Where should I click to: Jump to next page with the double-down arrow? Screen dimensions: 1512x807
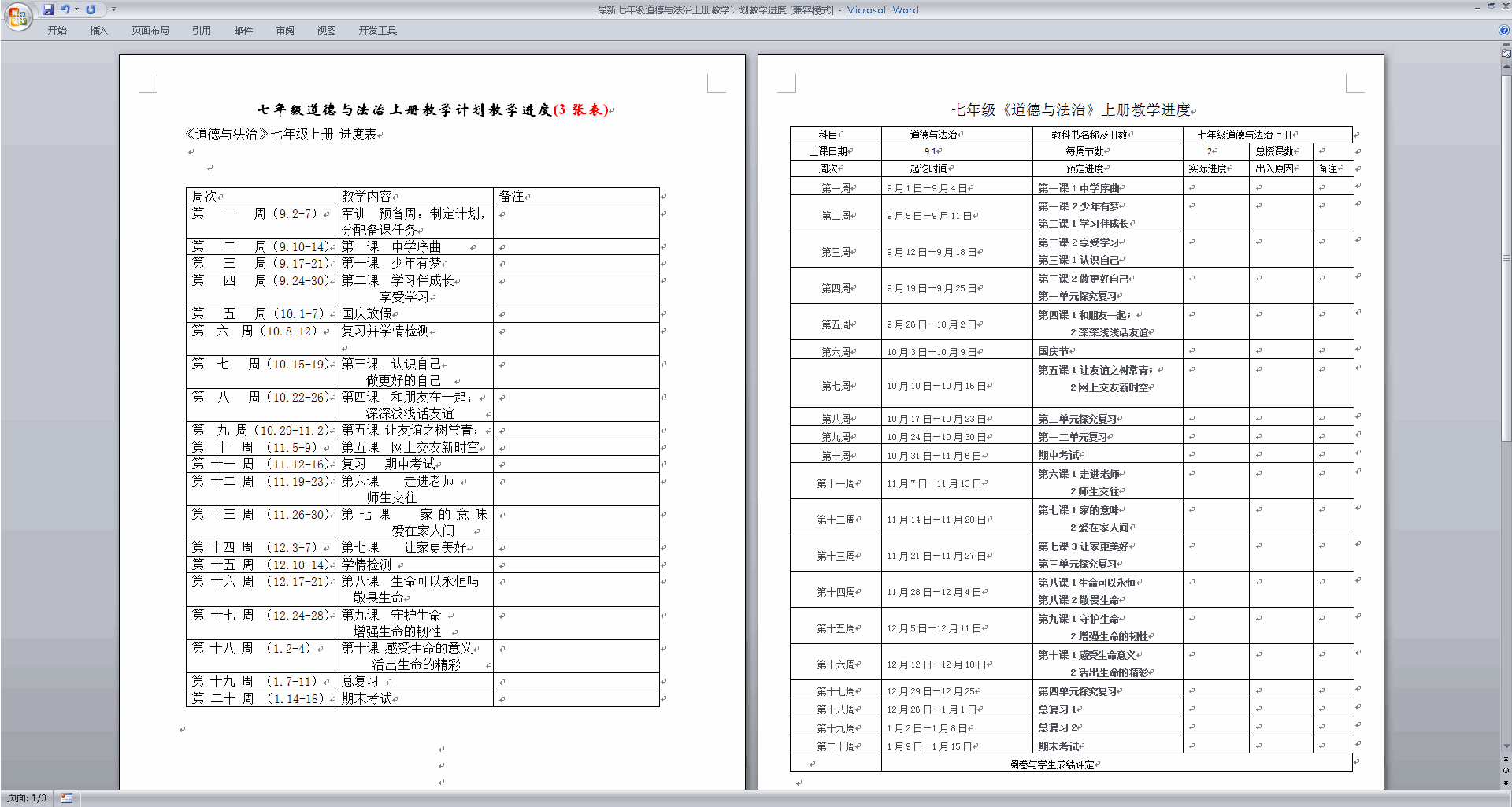(1506, 783)
